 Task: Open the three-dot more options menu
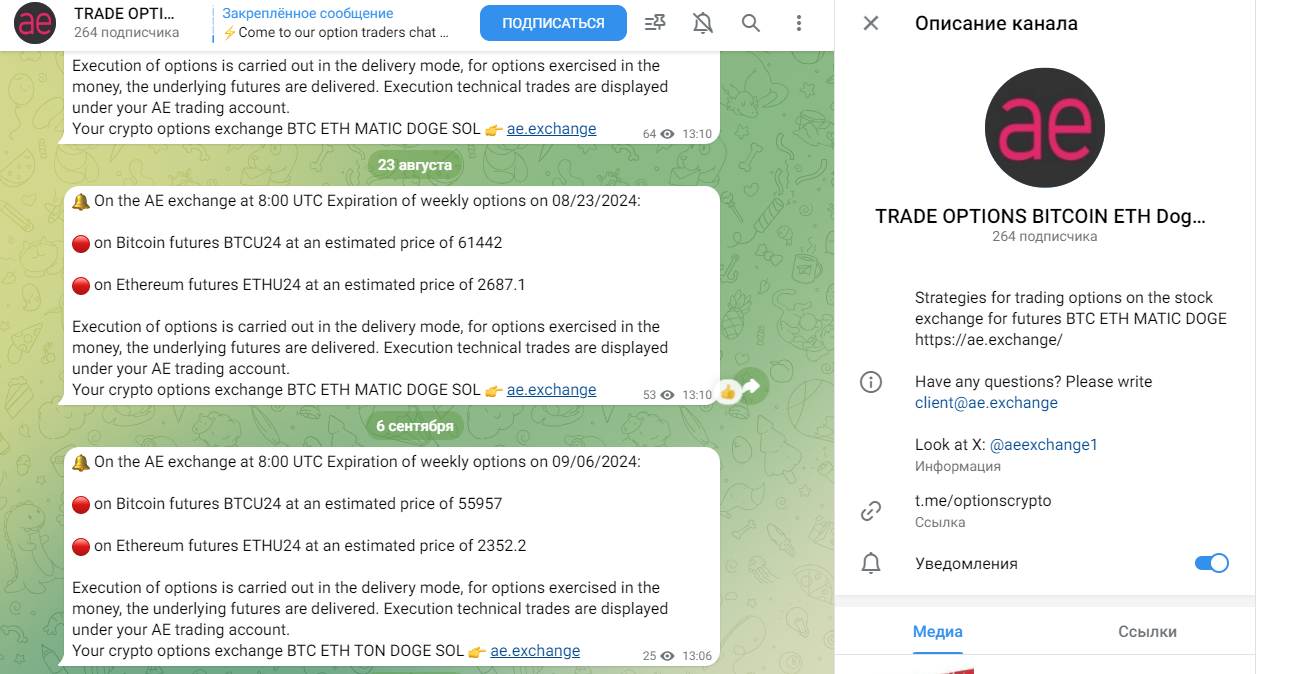[x=798, y=23]
